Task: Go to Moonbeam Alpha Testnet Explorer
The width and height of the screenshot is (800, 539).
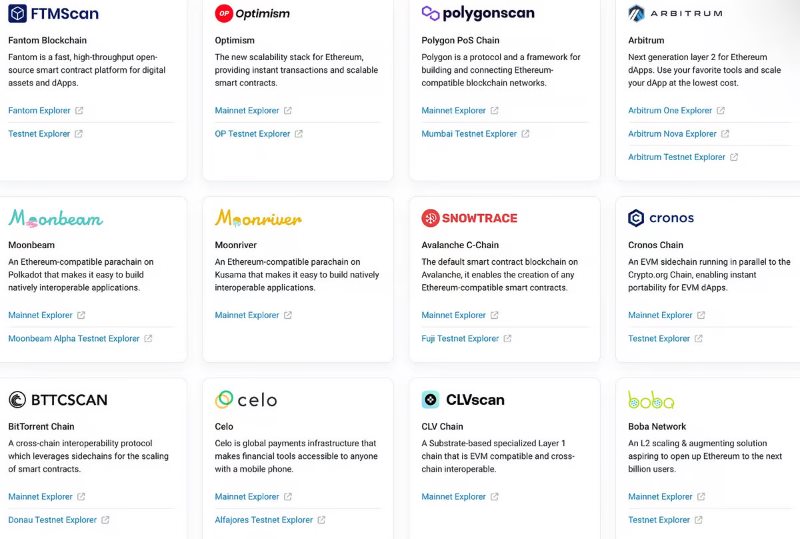Action: pyautogui.click(x=74, y=339)
